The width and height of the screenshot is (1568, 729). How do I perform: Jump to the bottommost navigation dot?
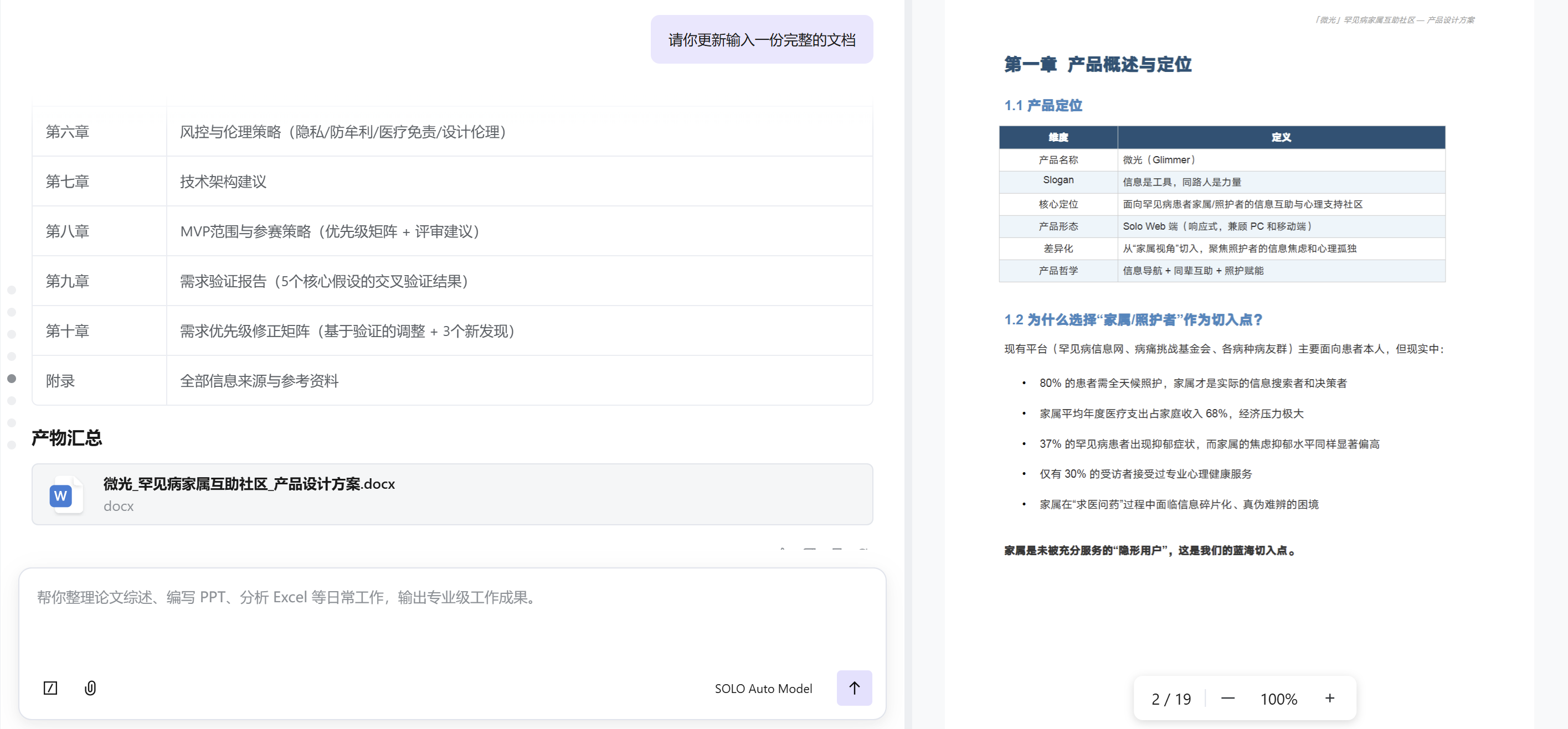12,445
